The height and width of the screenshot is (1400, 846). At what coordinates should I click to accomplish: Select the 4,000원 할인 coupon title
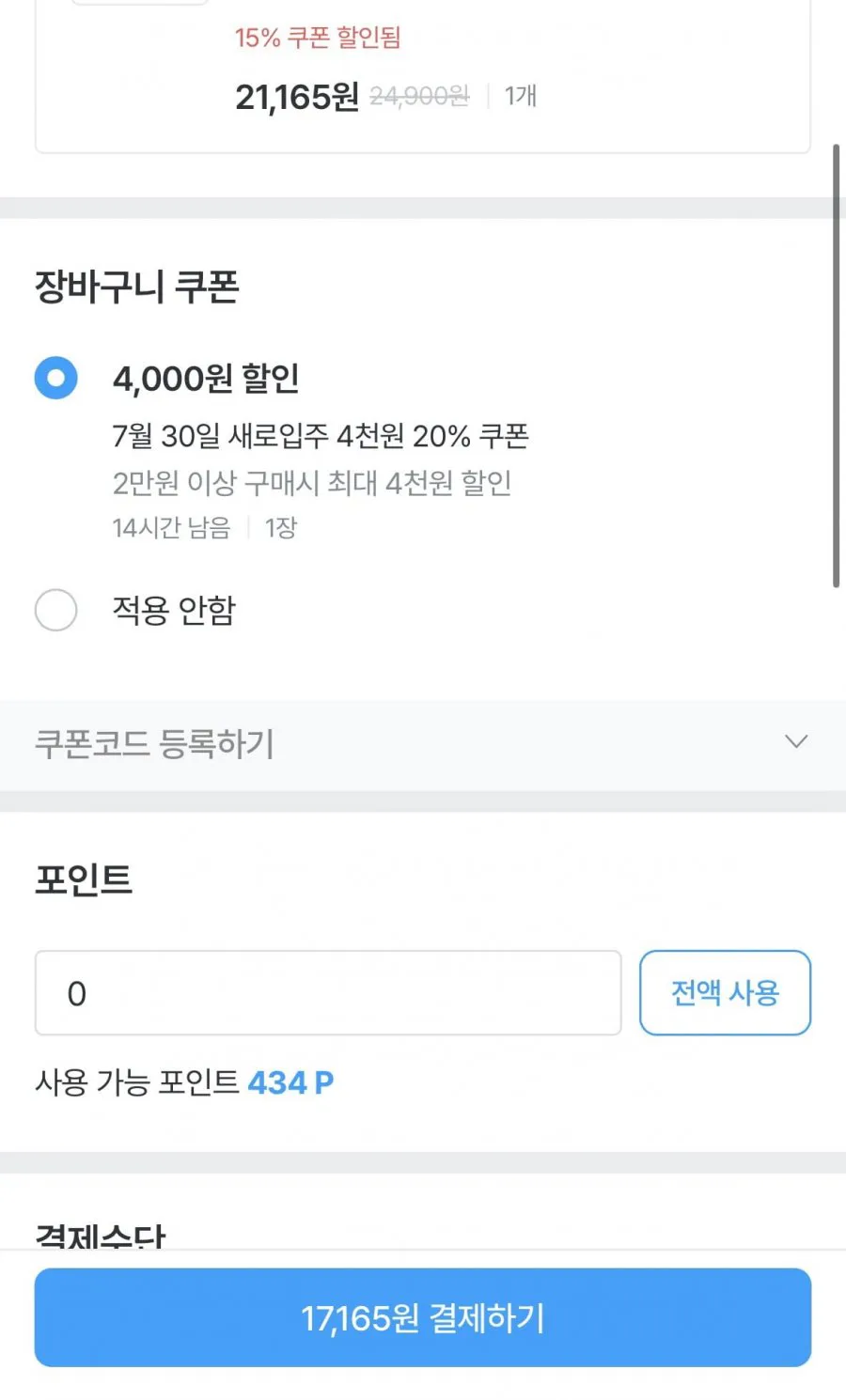tap(206, 378)
